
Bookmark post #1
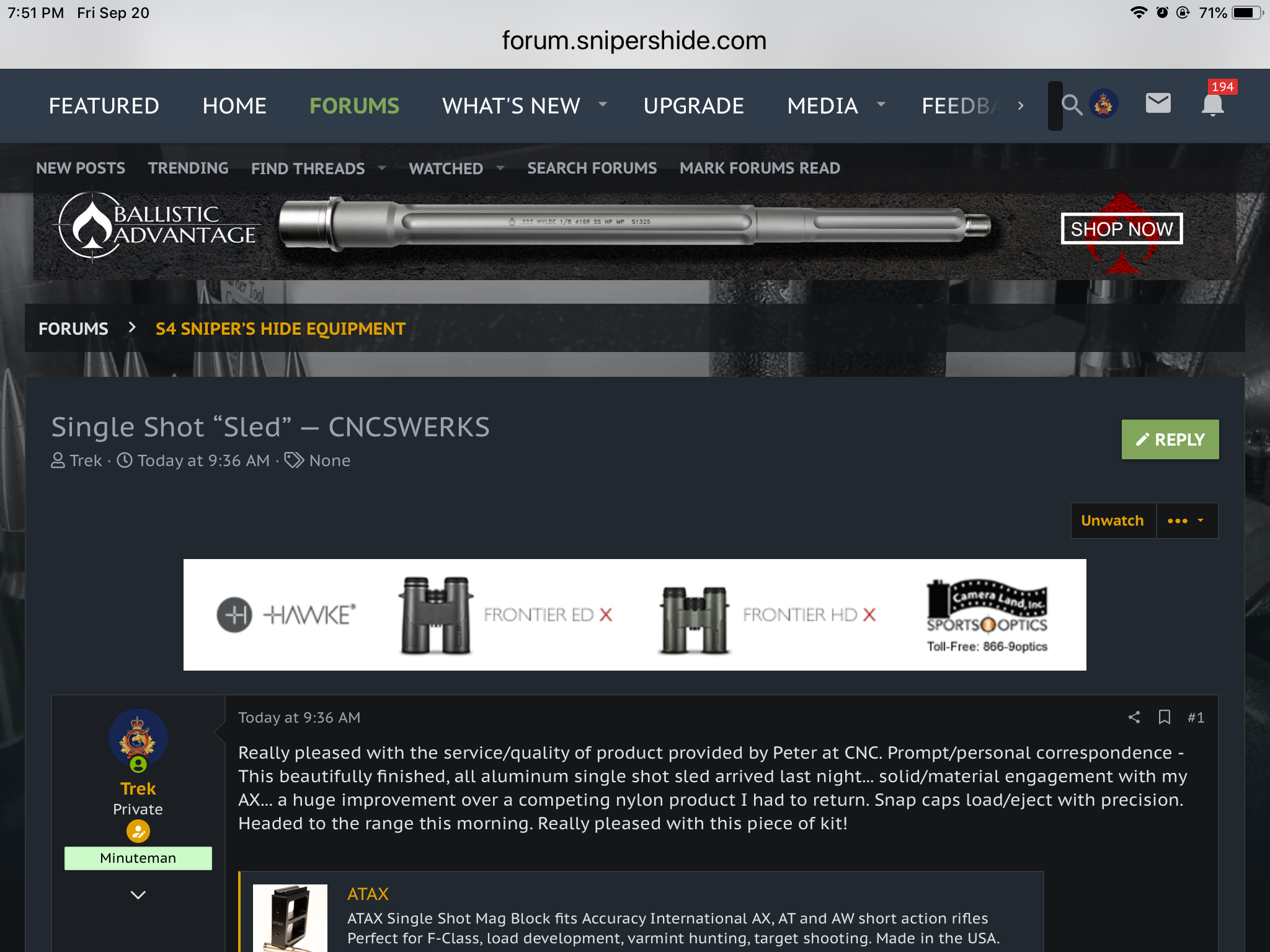[1165, 717]
